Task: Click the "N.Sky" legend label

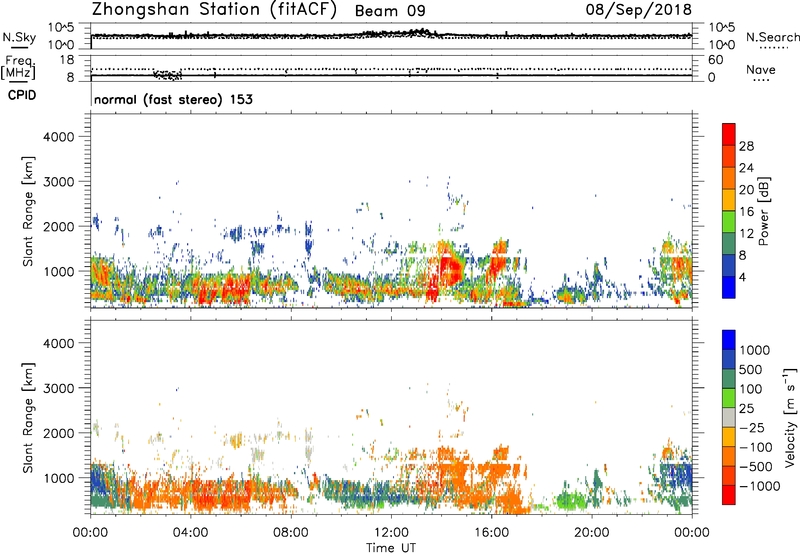Action: [x=19, y=37]
